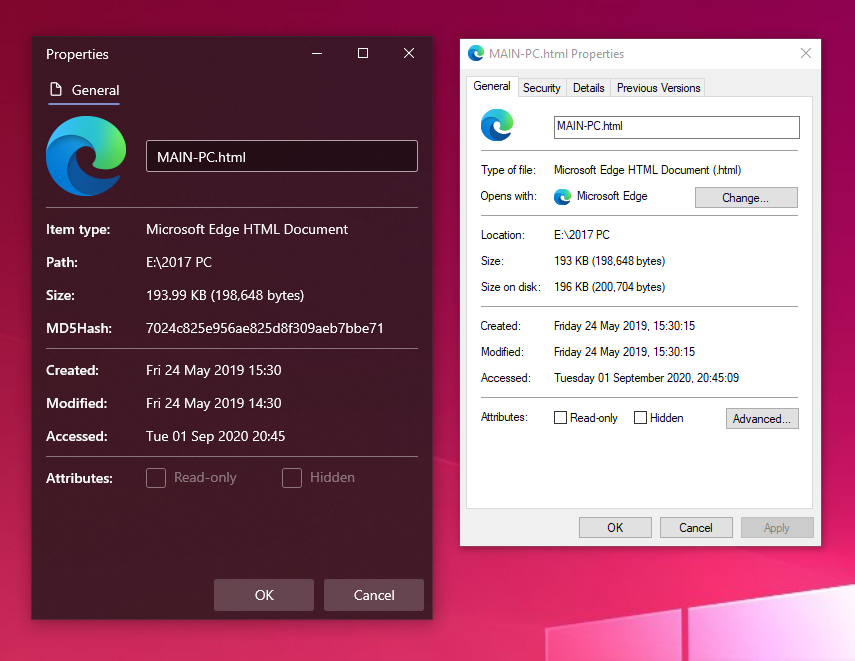Click the MD5Hash value 7024c825e956ae825d8f309aeb7bbe71

point(264,328)
